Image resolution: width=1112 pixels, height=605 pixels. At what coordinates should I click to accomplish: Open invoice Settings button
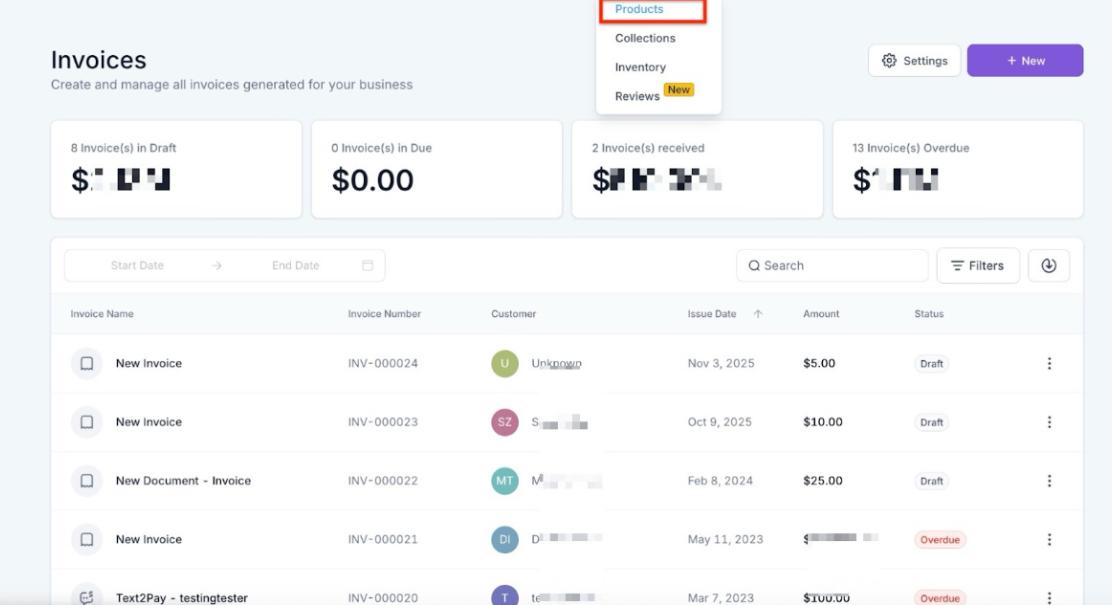tap(914, 61)
